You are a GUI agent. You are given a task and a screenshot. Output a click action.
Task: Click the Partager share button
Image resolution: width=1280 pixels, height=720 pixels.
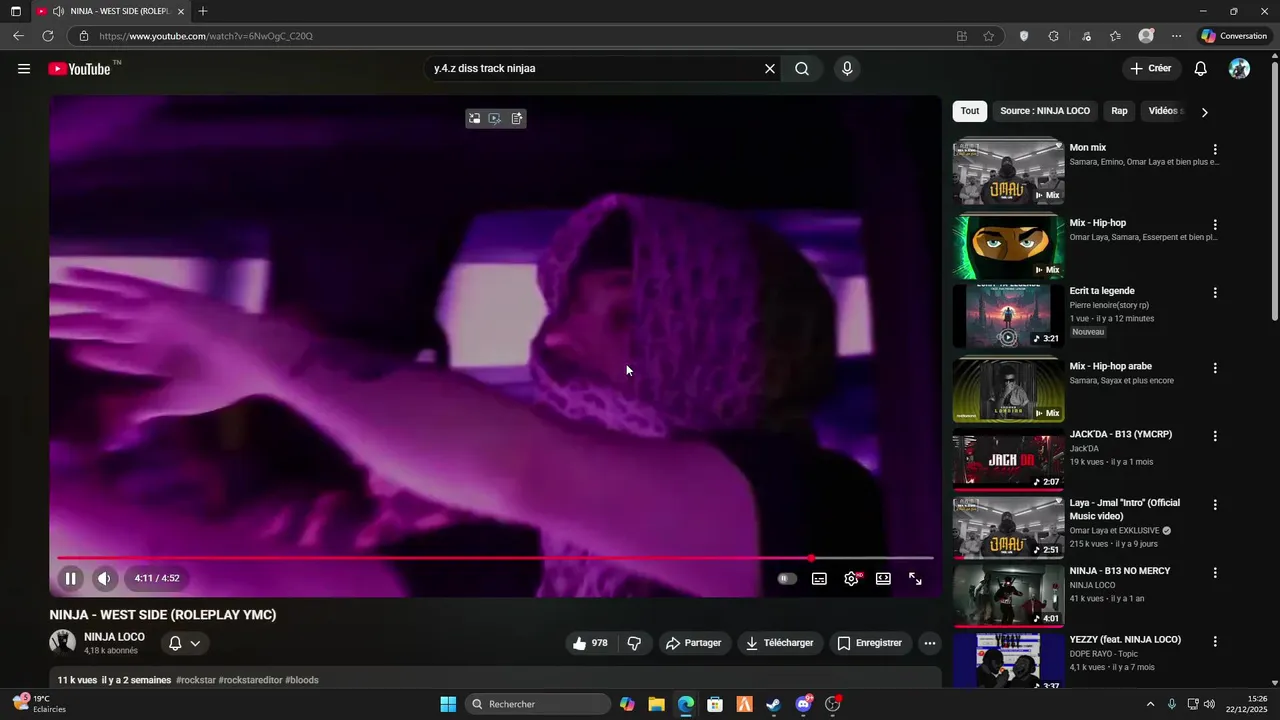693,643
